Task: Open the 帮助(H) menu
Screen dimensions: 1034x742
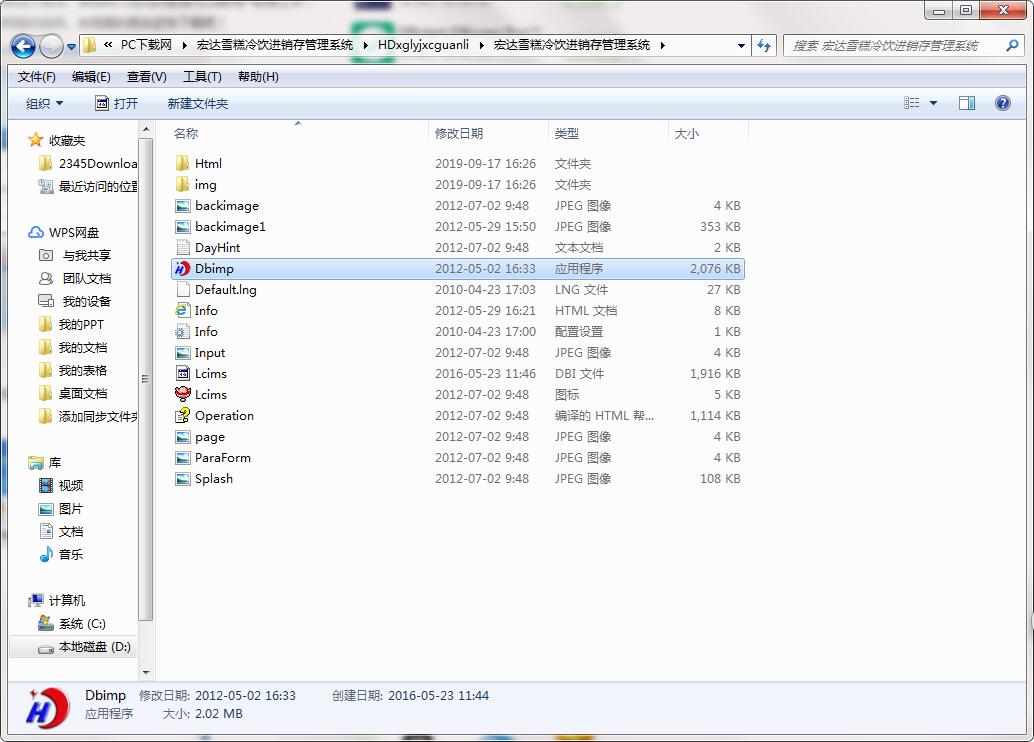Action: (258, 77)
